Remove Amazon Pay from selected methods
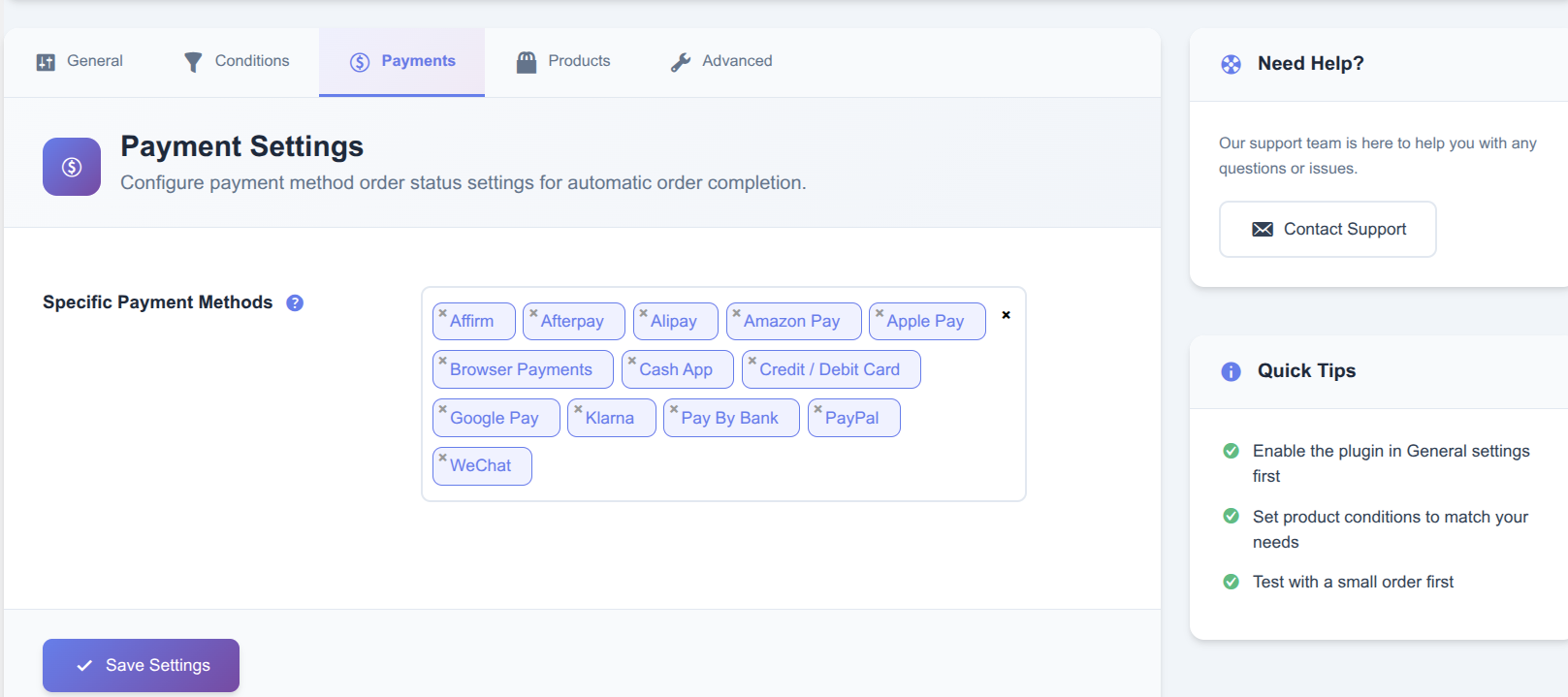 (x=736, y=313)
